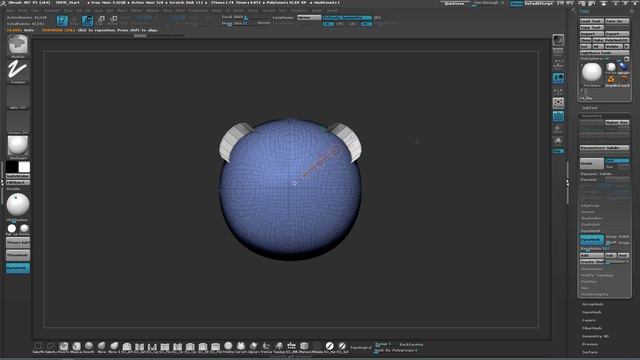Click the QuickSave button

click(454, 3)
